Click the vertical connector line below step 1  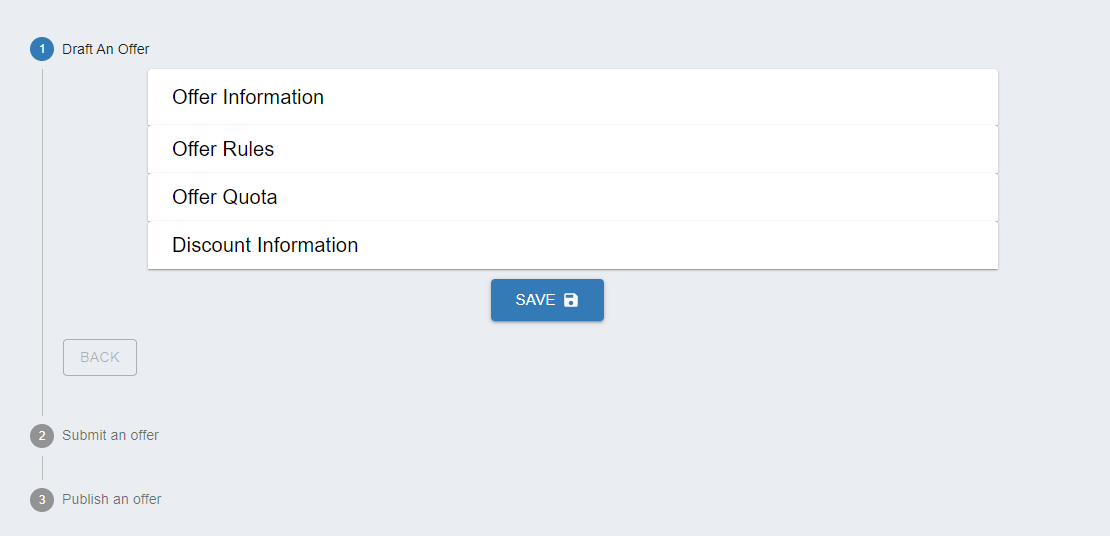pyautogui.click(x=42, y=240)
